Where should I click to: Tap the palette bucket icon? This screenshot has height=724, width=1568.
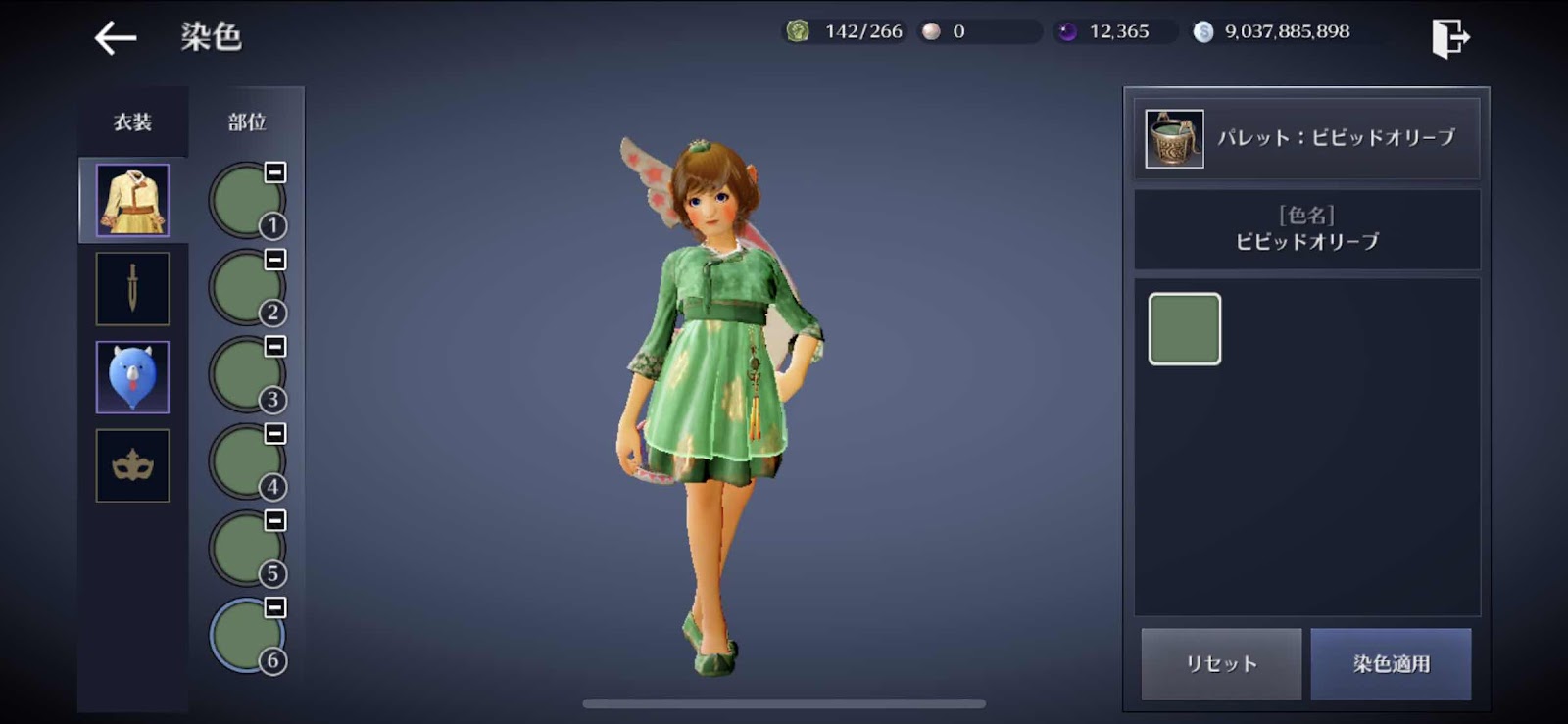(x=1174, y=138)
